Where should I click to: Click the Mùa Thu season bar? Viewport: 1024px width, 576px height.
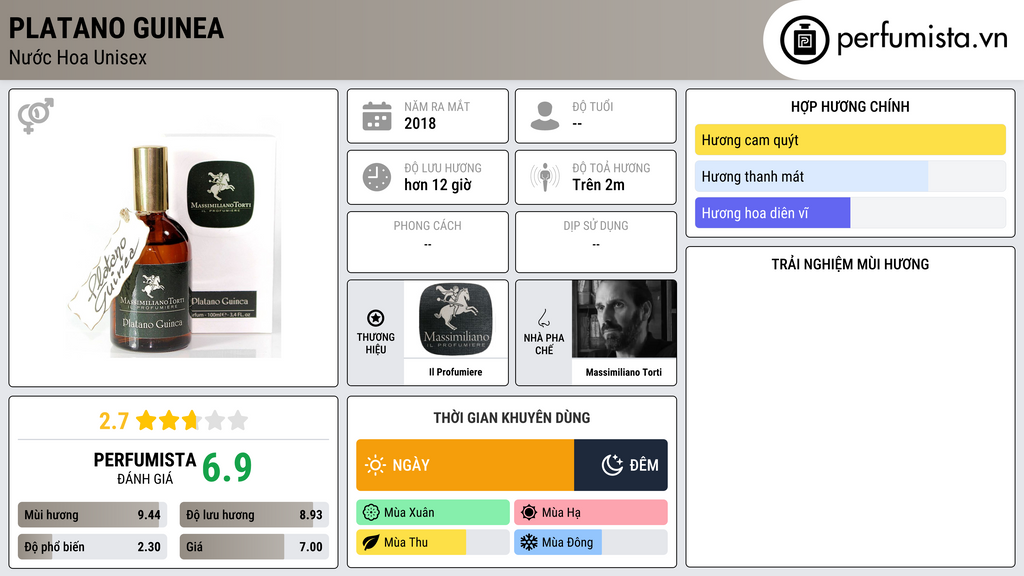coord(433,542)
